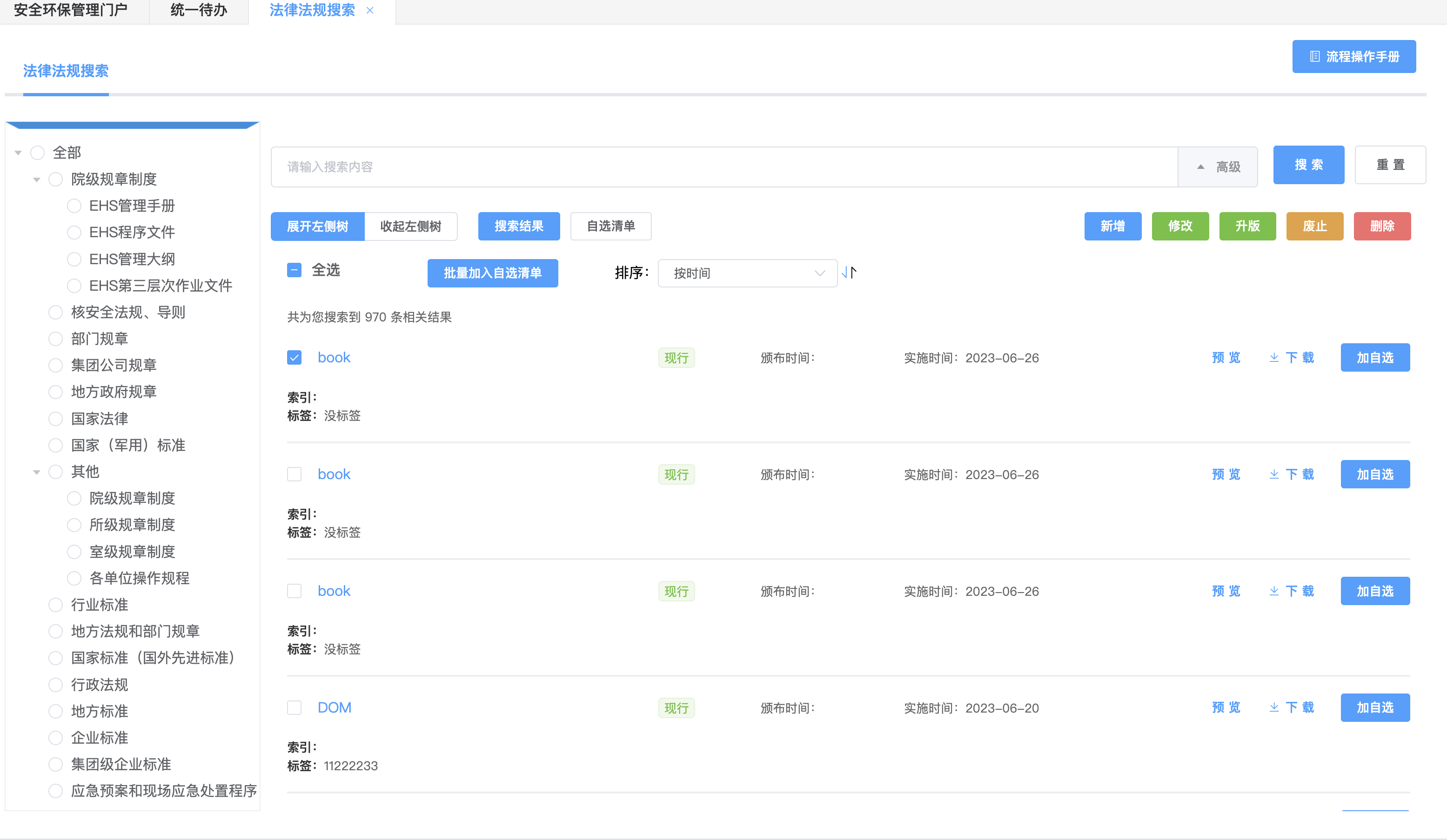Image resolution: width=1447 pixels, height=840 pixels.
Task: Click the sort order toggle icon
Action: pos(849,273)
